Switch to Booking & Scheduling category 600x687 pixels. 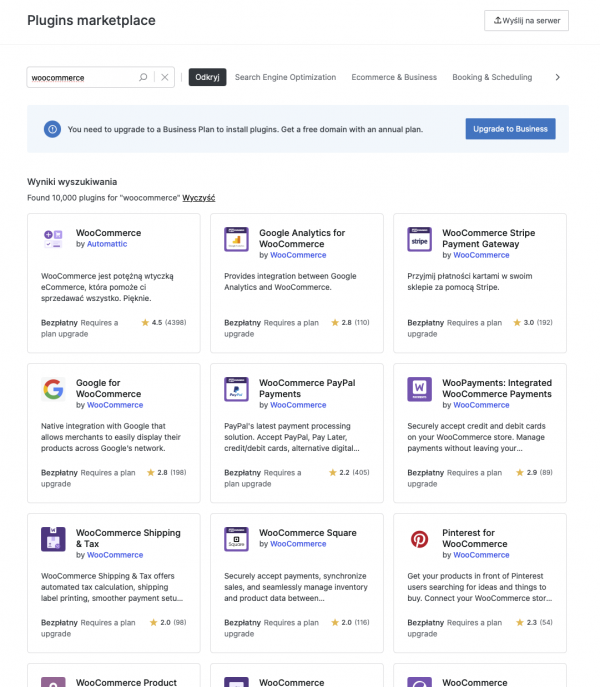[492, 77]
